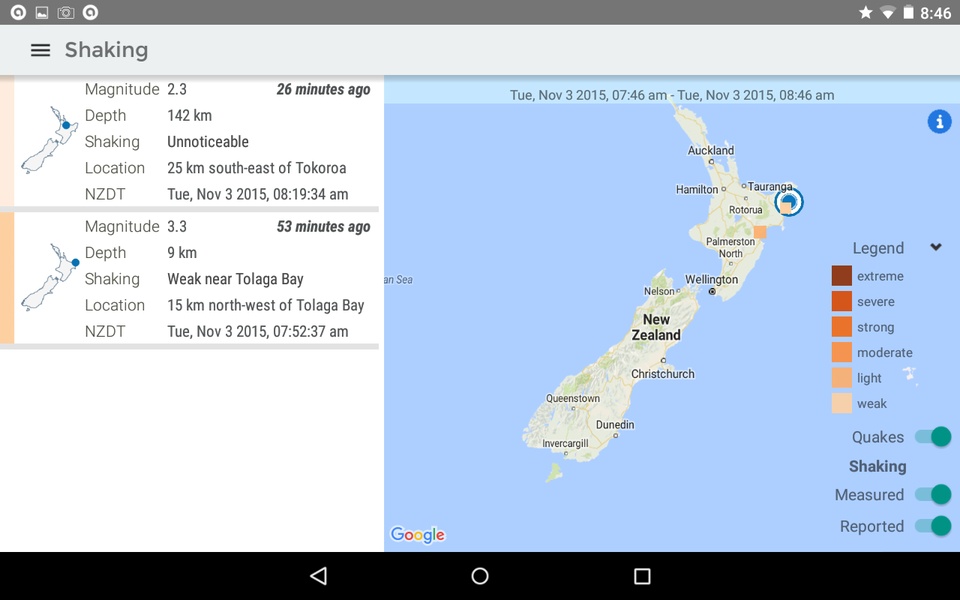The image size is (960, 600).
Task: Tap the clock showing 8:46
Action: tap(936, 13)
